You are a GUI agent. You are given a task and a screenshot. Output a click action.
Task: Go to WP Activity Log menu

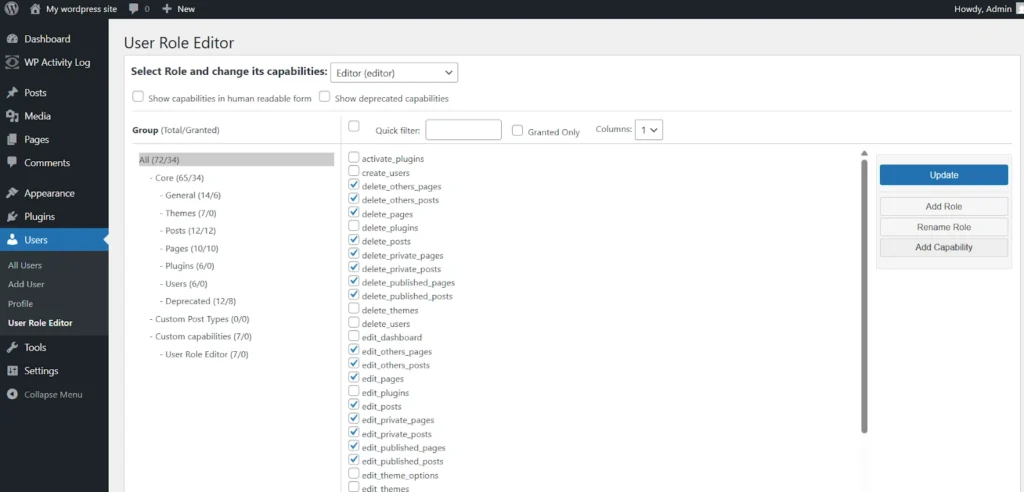57,62
